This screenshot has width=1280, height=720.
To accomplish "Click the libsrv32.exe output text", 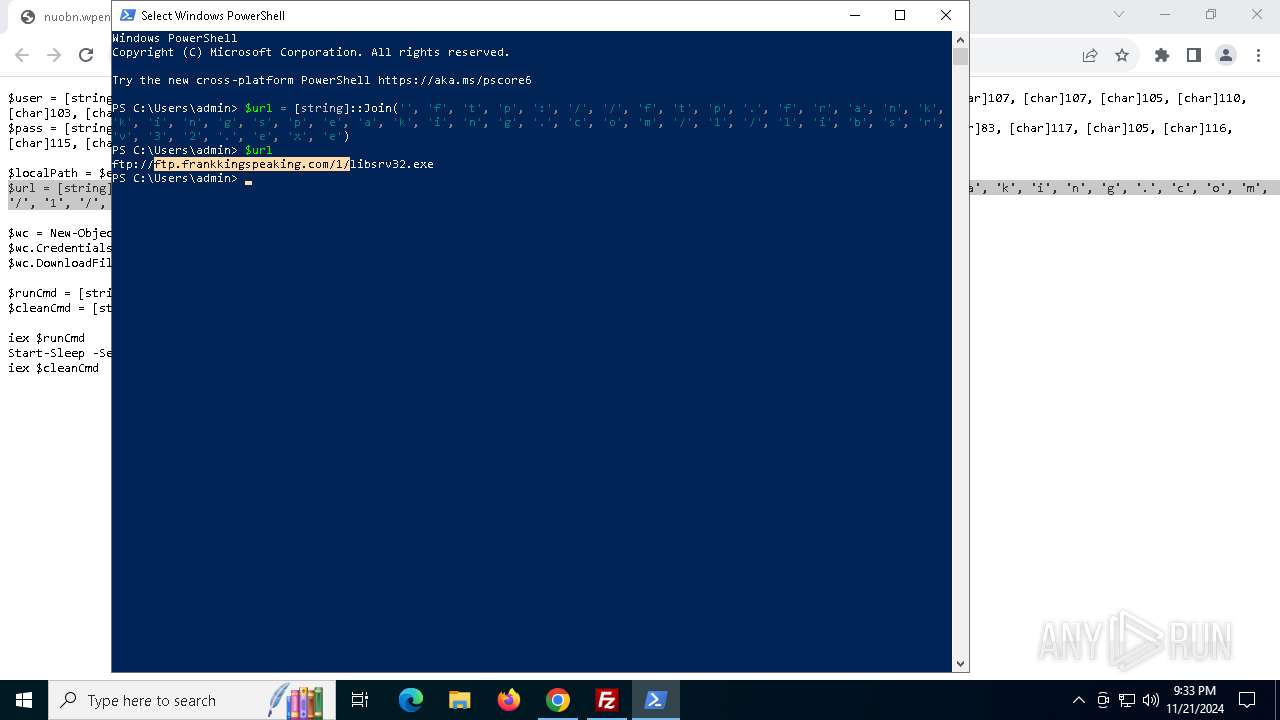I will [392, 164].
